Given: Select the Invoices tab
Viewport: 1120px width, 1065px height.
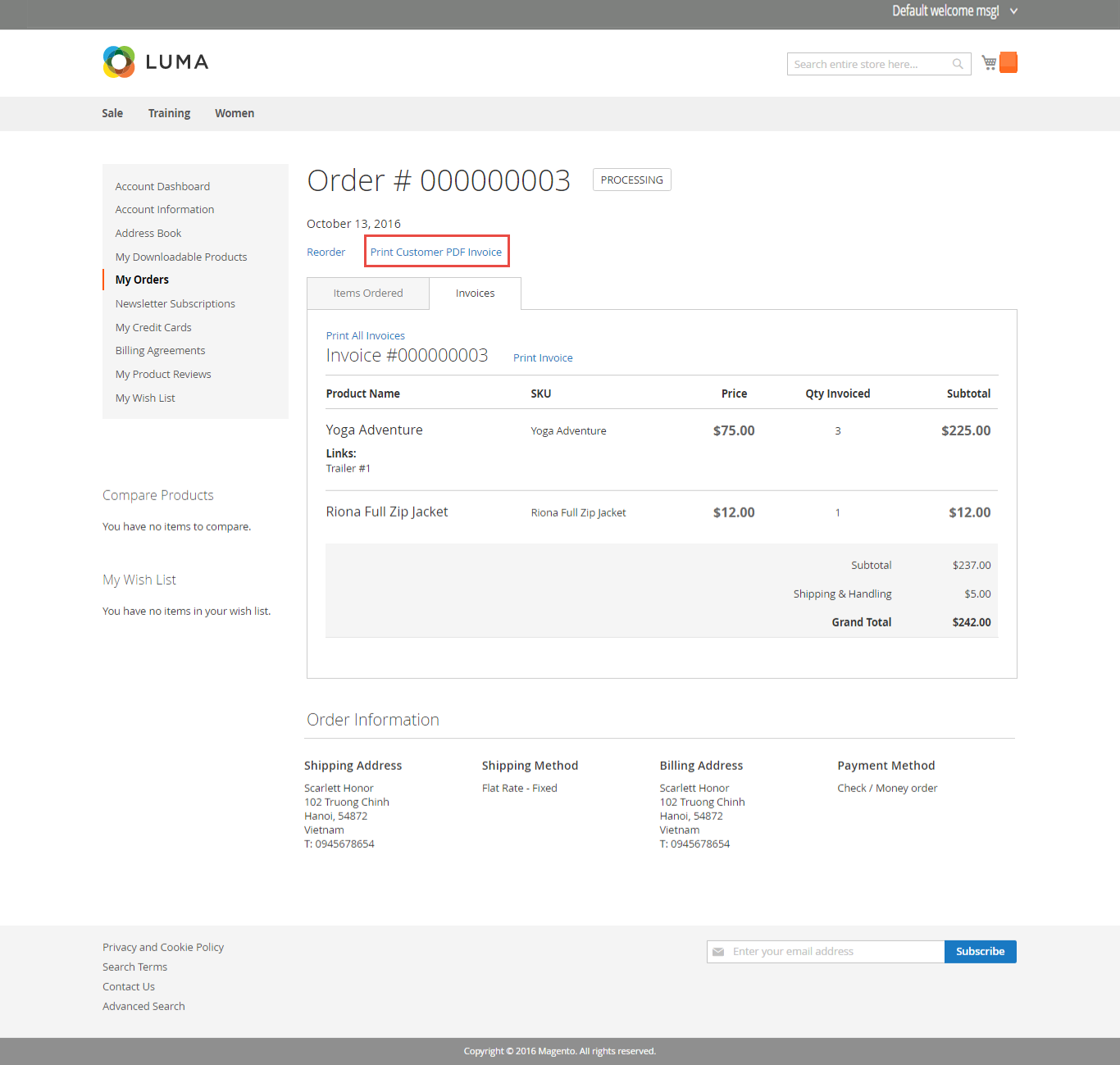Looking at the screenshot, I should [475, 293].
